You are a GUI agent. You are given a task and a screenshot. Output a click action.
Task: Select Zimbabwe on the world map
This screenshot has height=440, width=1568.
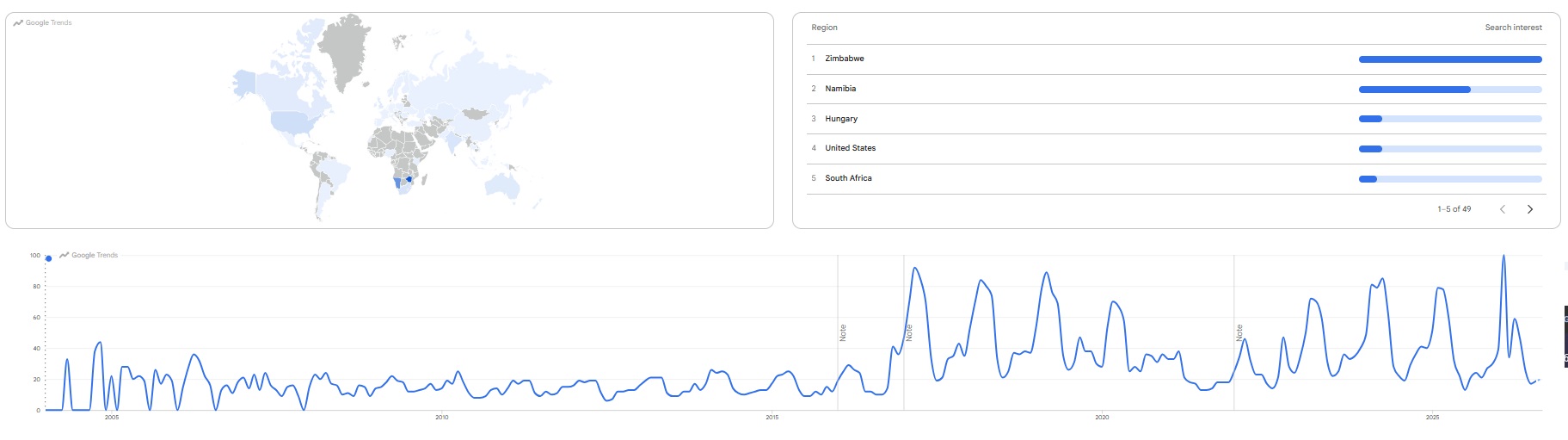(x=409, y=179)
